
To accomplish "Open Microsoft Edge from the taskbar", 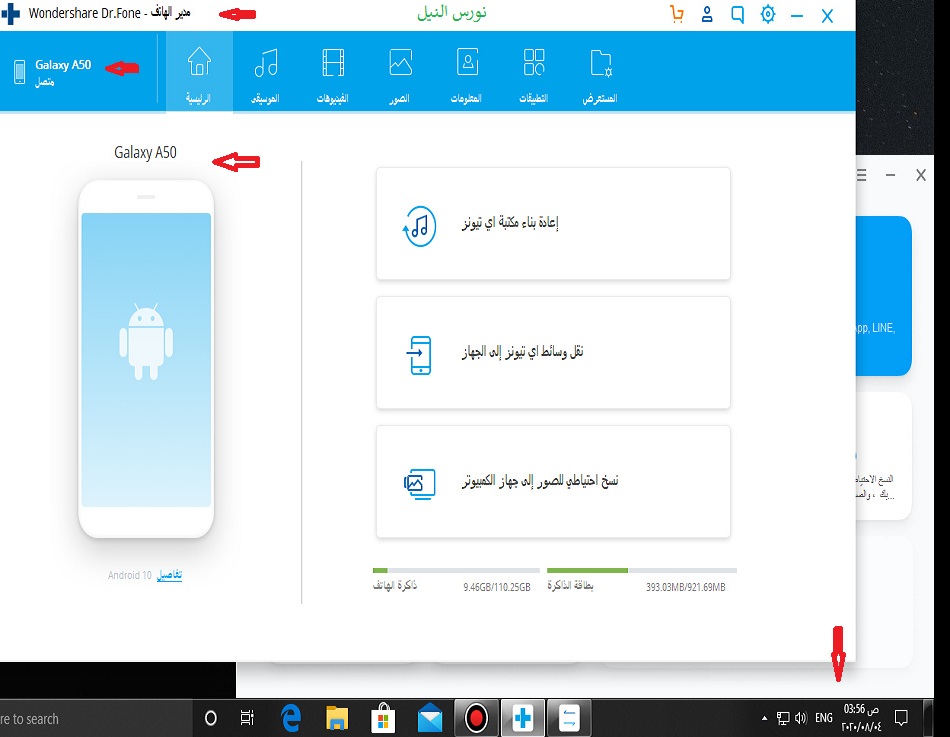I will [x=291, y=718].
